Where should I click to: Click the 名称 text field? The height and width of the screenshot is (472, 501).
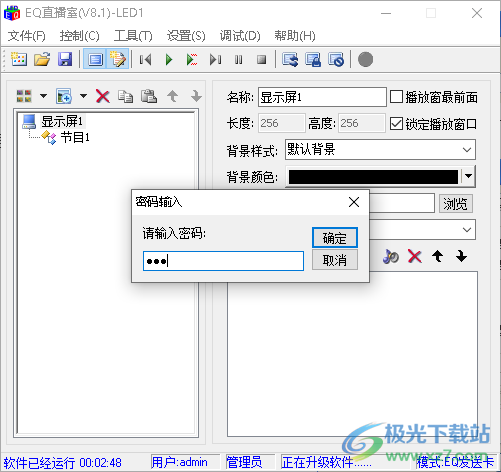click(322, 97)
